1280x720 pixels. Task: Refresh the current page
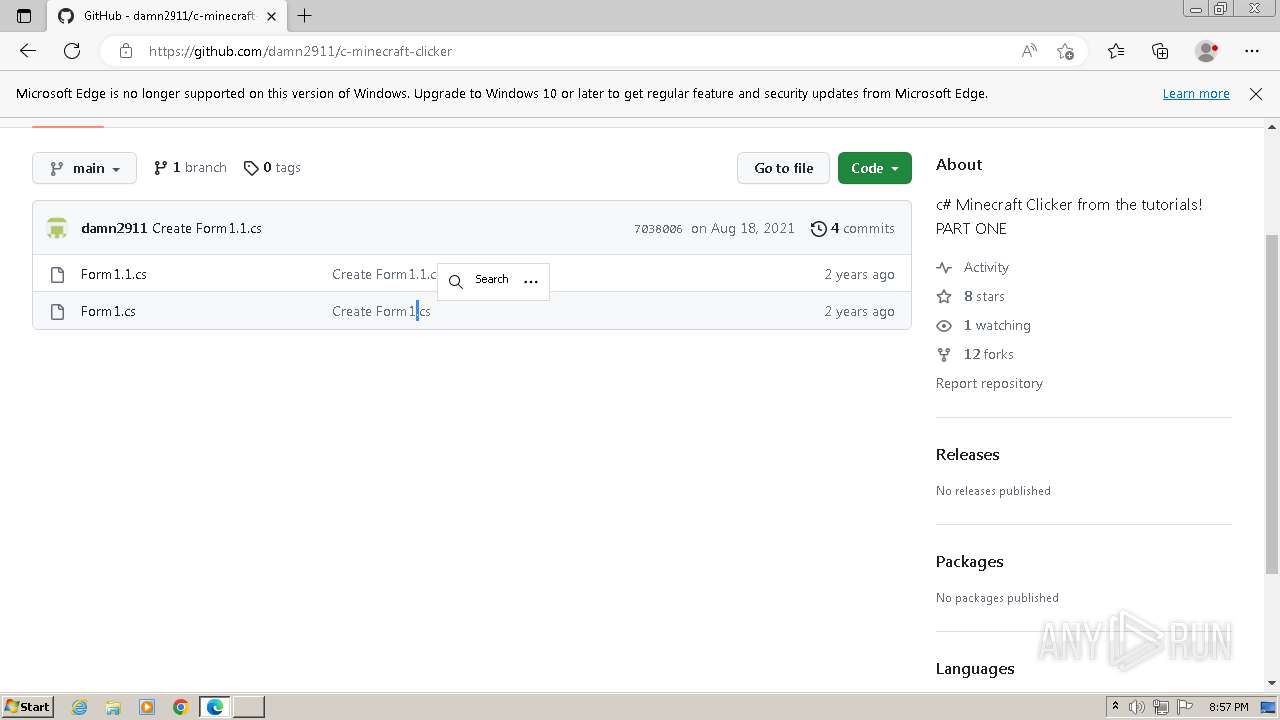[x=72, y=51]
